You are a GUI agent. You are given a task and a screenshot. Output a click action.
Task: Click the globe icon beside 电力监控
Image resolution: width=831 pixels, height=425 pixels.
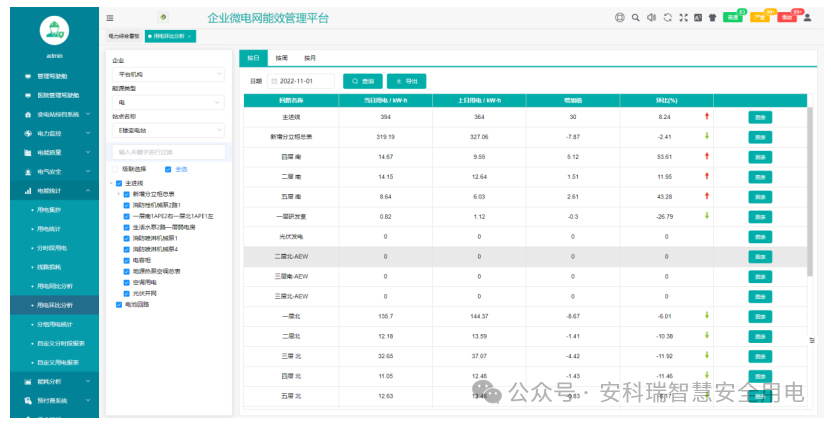tap(28, 134)
